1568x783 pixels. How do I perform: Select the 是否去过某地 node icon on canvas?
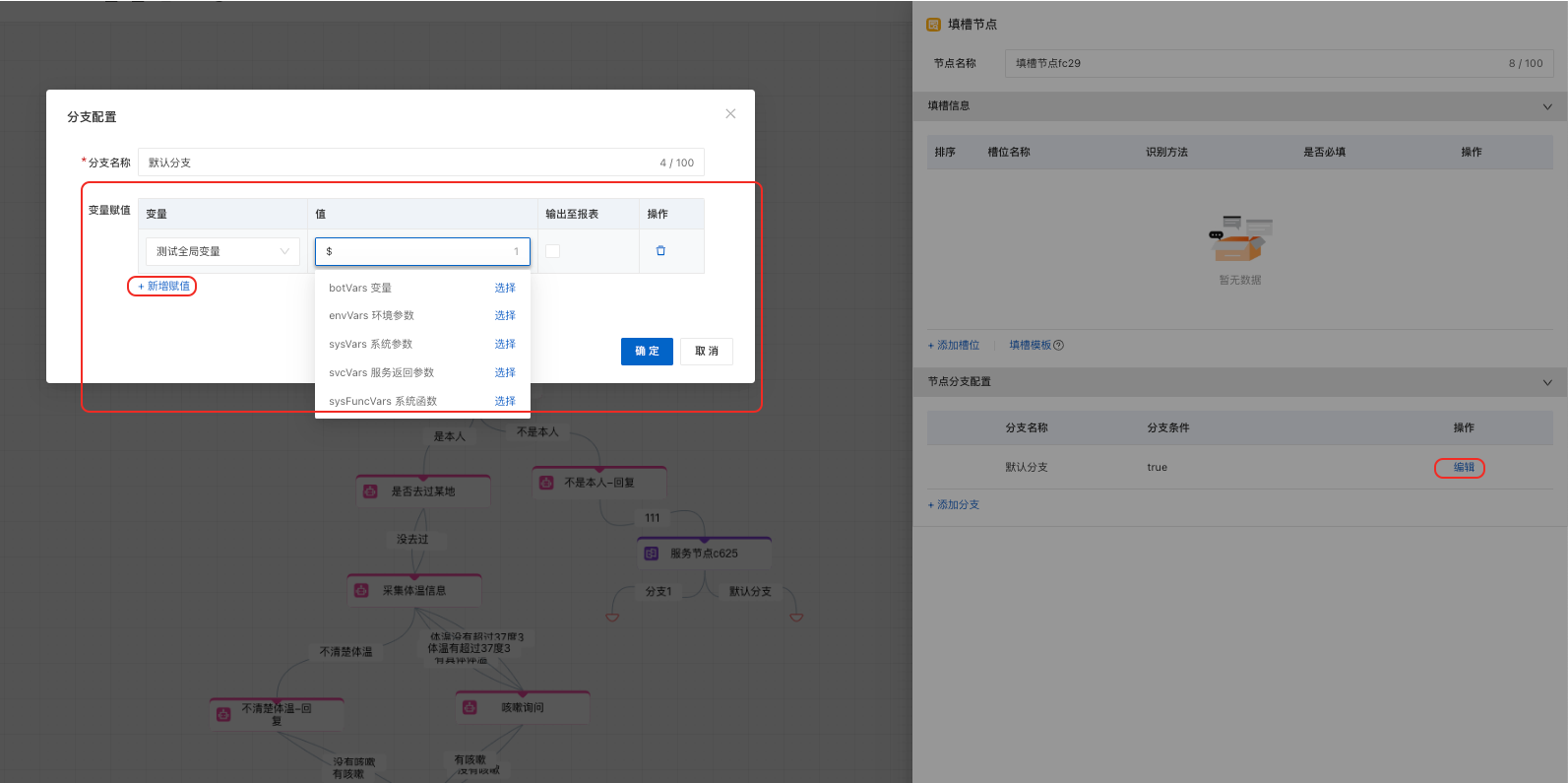tap(370, 491)
